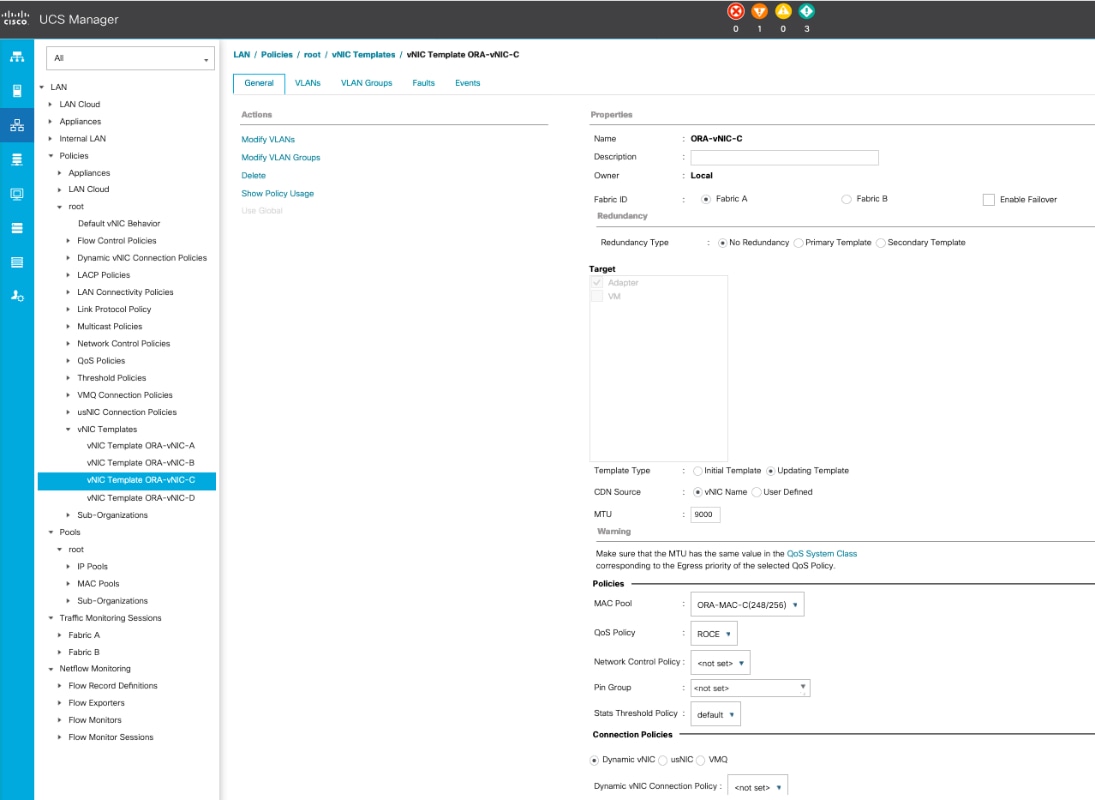Select vNIC Template ORA-vNIC-D
This screenshot has height=800, width=1095.
pyautogui.click(x=140, y=498)
